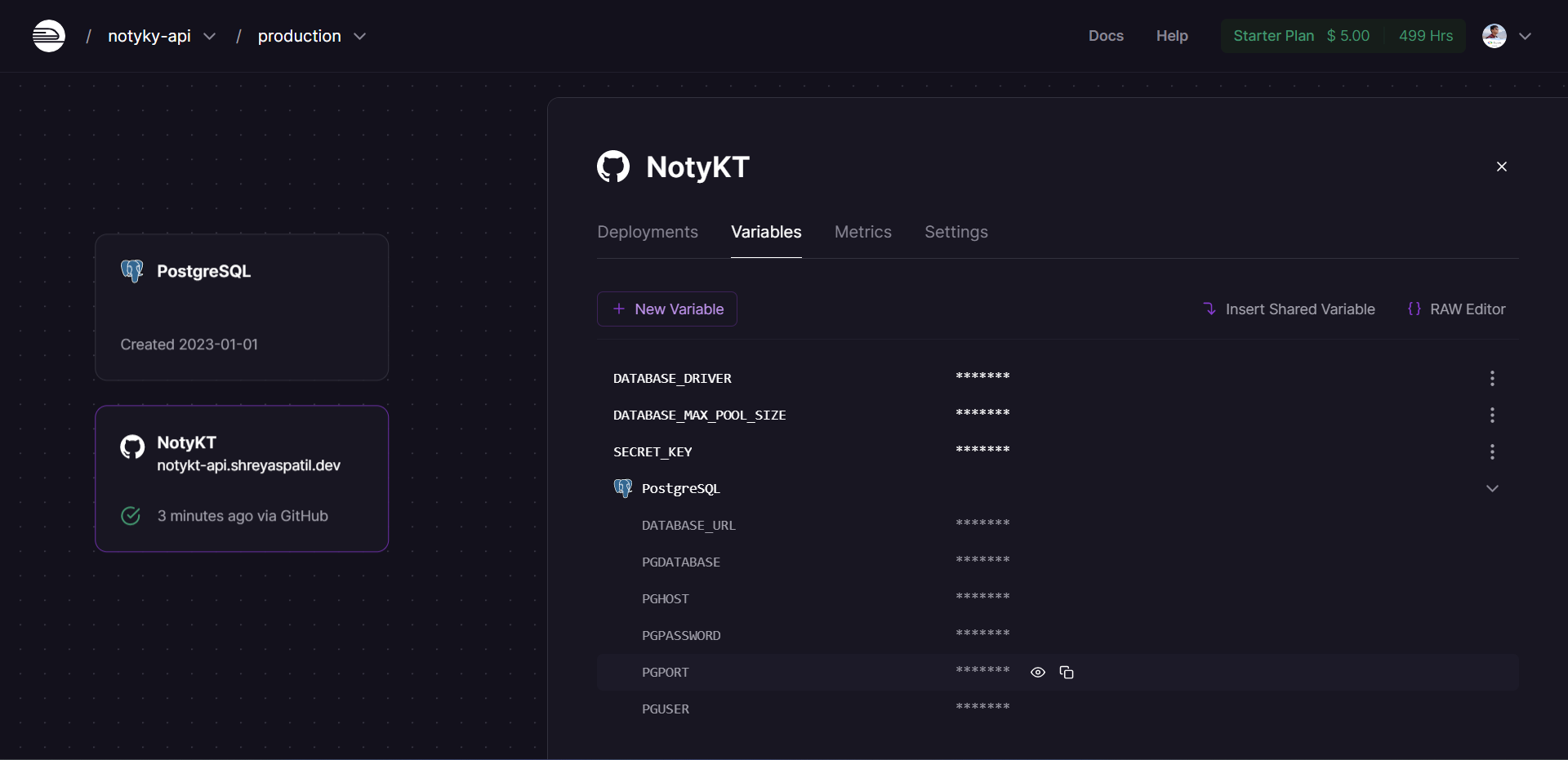Switch to the Variables tab
Image resolution: width=1568 pixels, height=760 pixels.
[766, 232]
